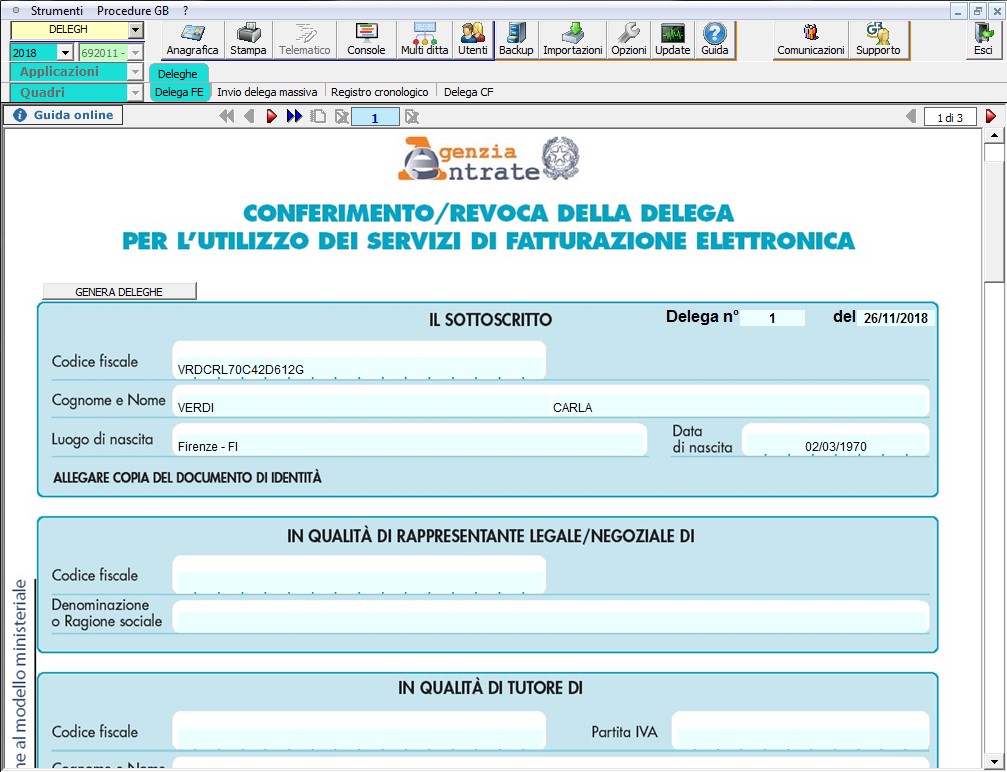
Task: Open the Strumenti menu
Action: (57, 11)
